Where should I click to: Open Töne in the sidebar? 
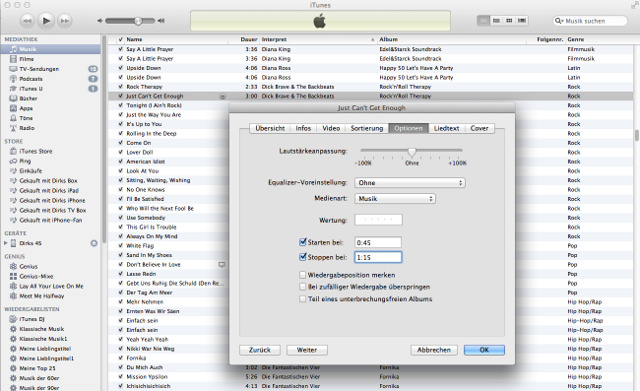coord(26,118)
